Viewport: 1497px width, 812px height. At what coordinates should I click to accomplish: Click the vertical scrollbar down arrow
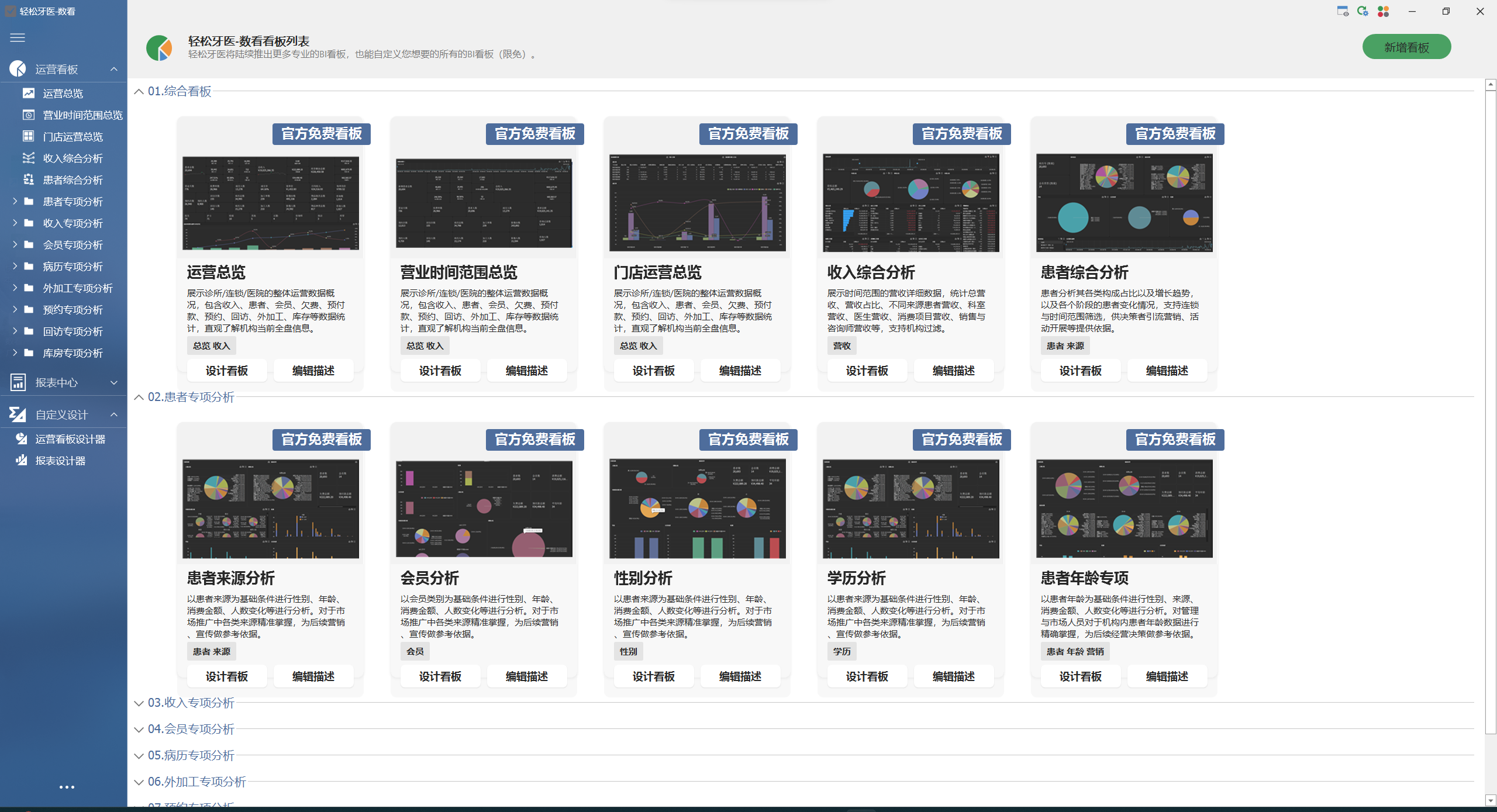click(1491, 800)
